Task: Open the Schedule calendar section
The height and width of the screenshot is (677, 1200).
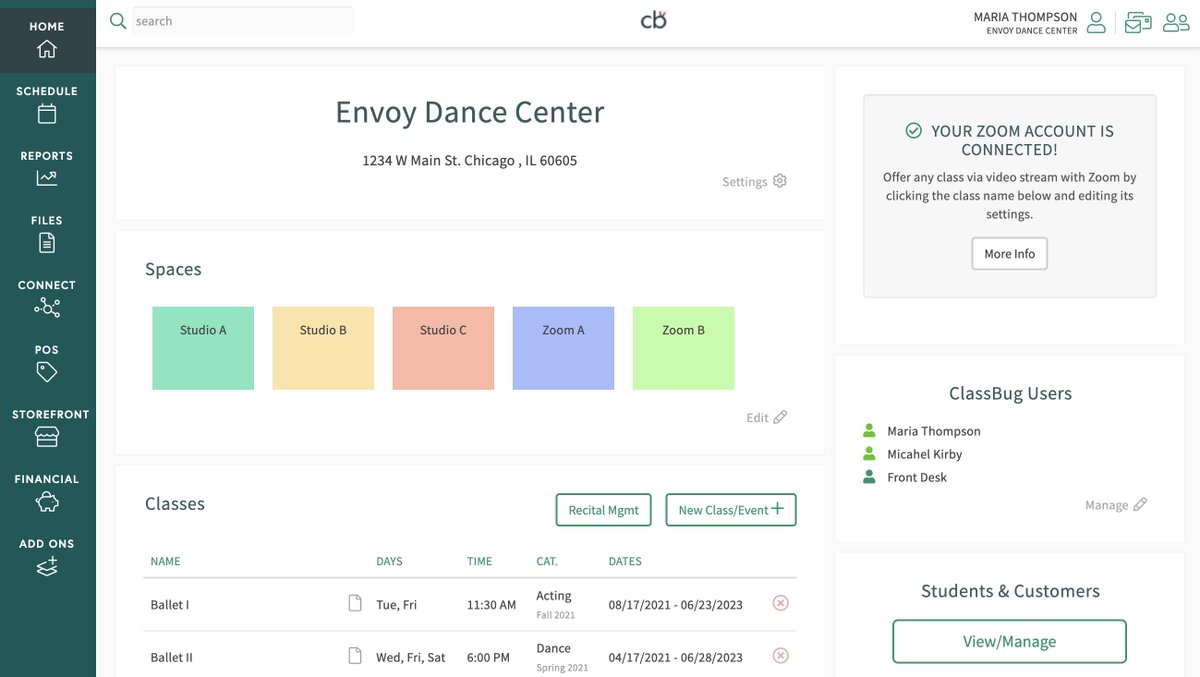Action: 47,103
